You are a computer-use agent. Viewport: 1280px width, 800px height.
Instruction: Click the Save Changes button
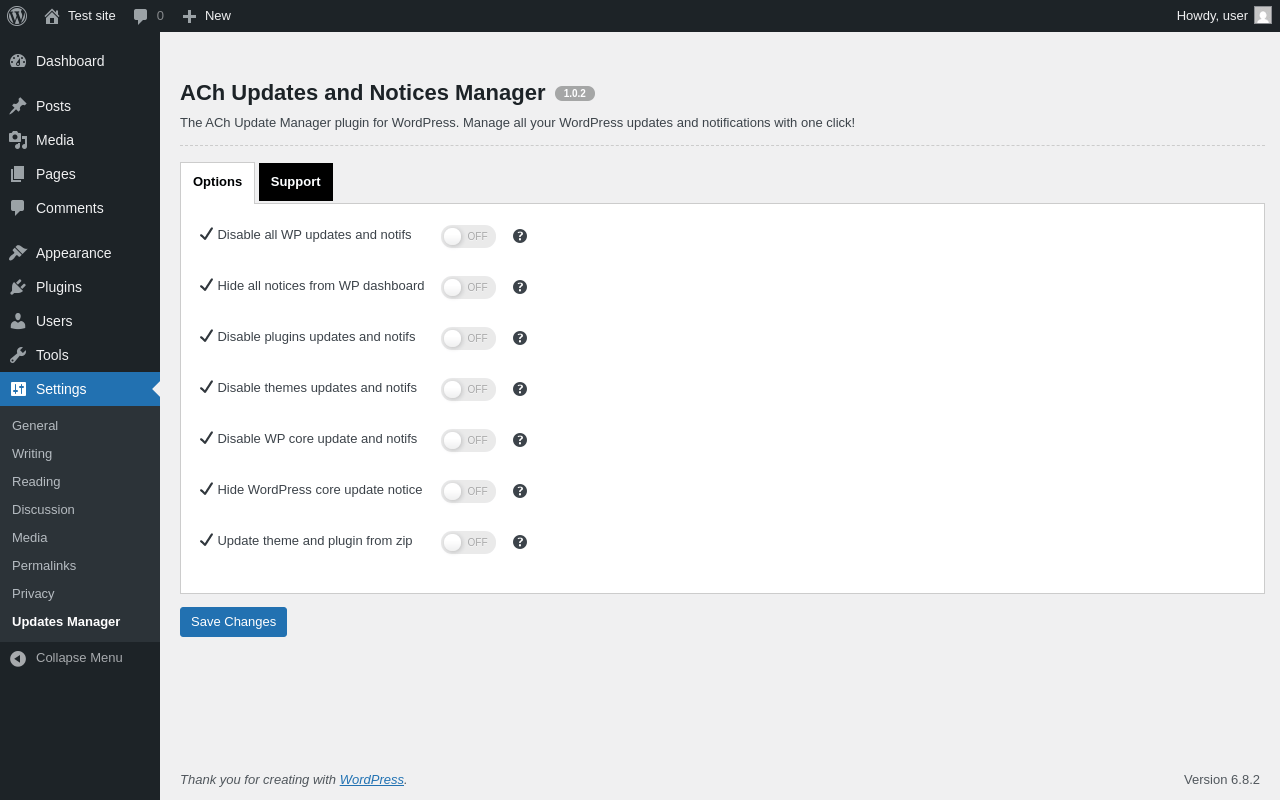click(233, 622)
